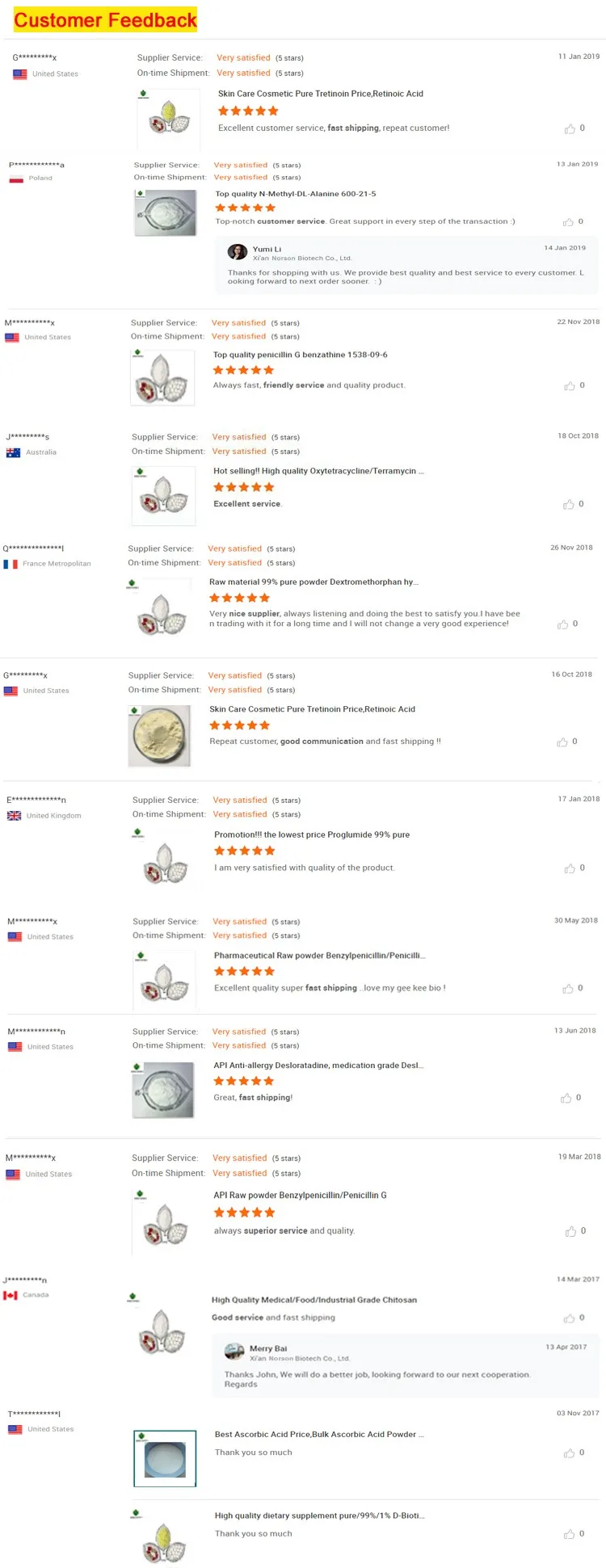
Task: Open the Ascorbic Acid powder product image
Action: (x=165, y=1458)
